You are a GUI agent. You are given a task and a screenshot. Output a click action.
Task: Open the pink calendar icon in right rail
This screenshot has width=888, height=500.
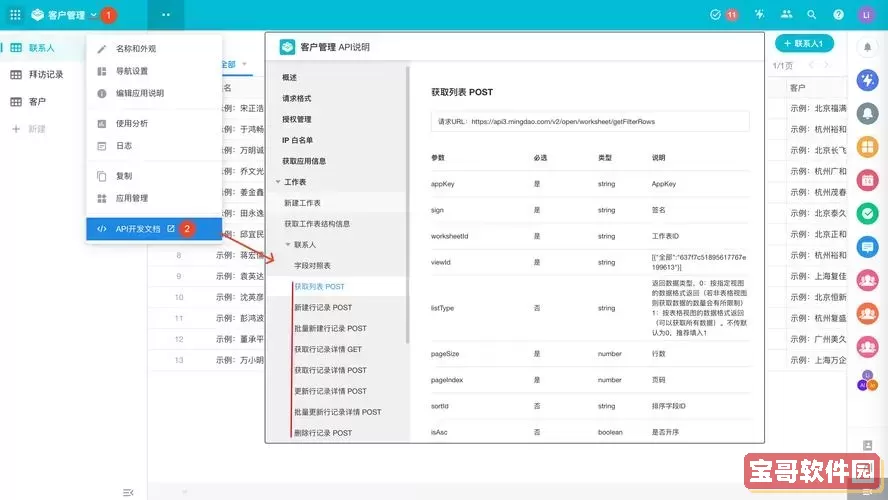(867, 181)
